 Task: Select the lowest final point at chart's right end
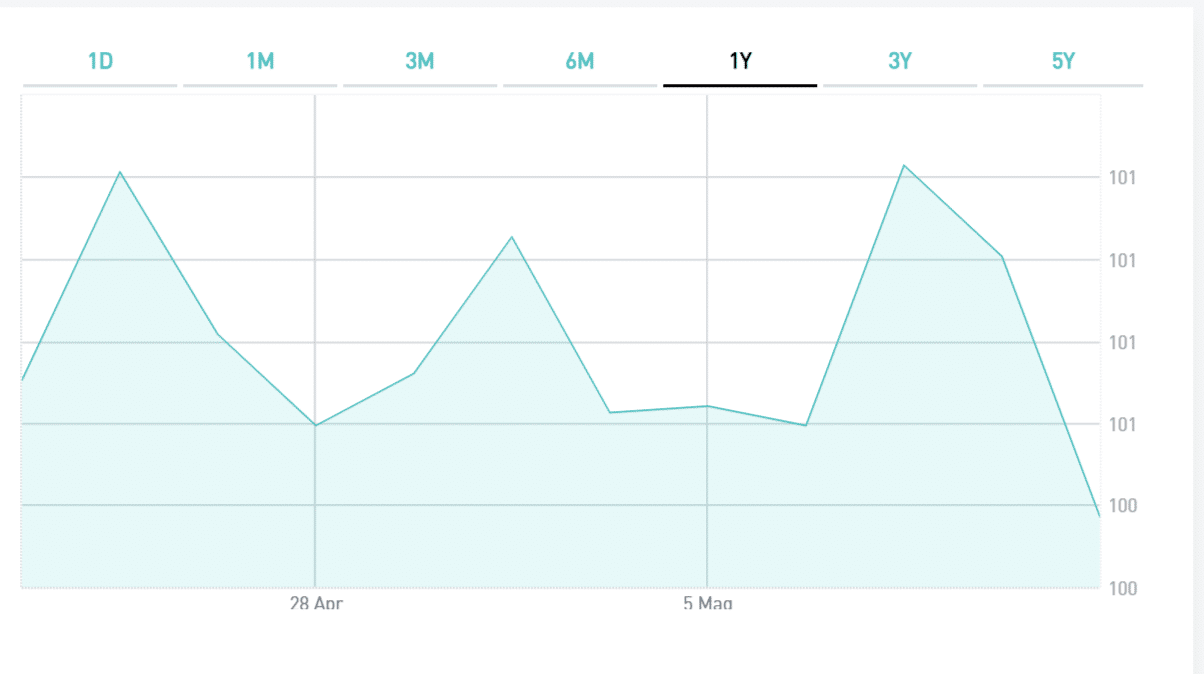1098,516
